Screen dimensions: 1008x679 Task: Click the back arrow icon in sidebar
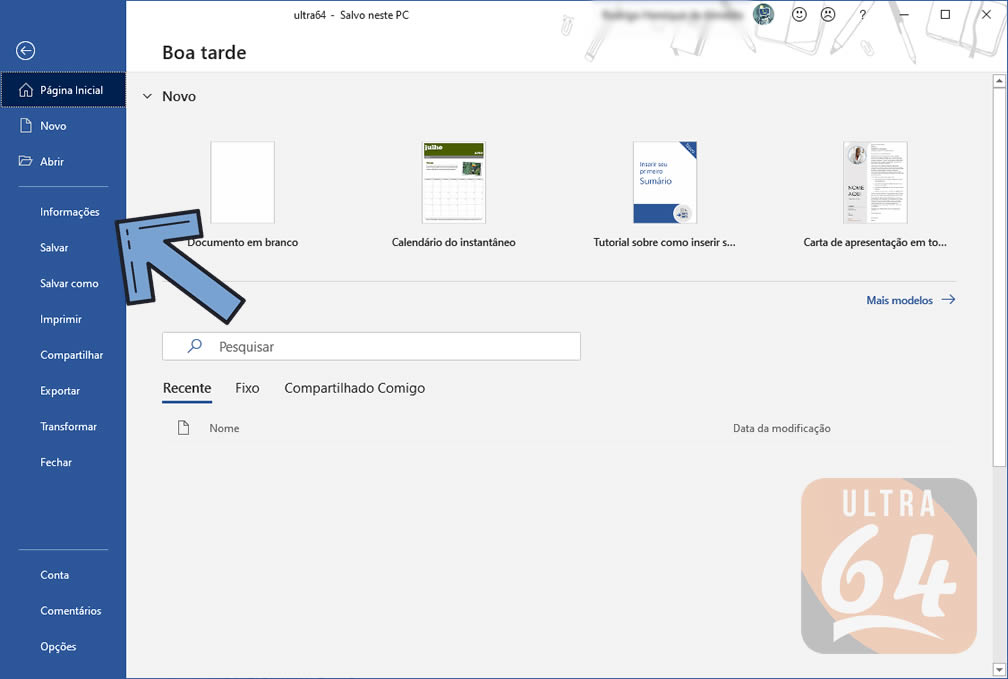[x=26, y=51]
